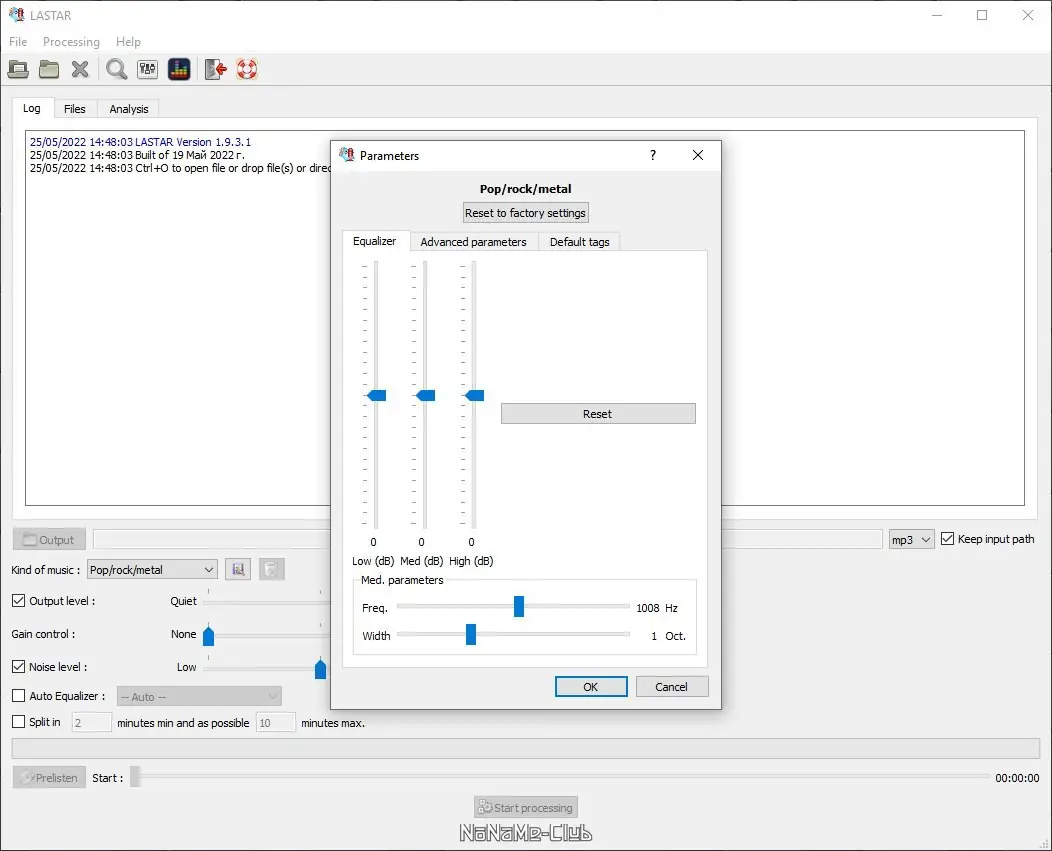This screenshot has height=851, width=1052.
Task: Click the lifebuoy help icon
Action: click(247, 69)
